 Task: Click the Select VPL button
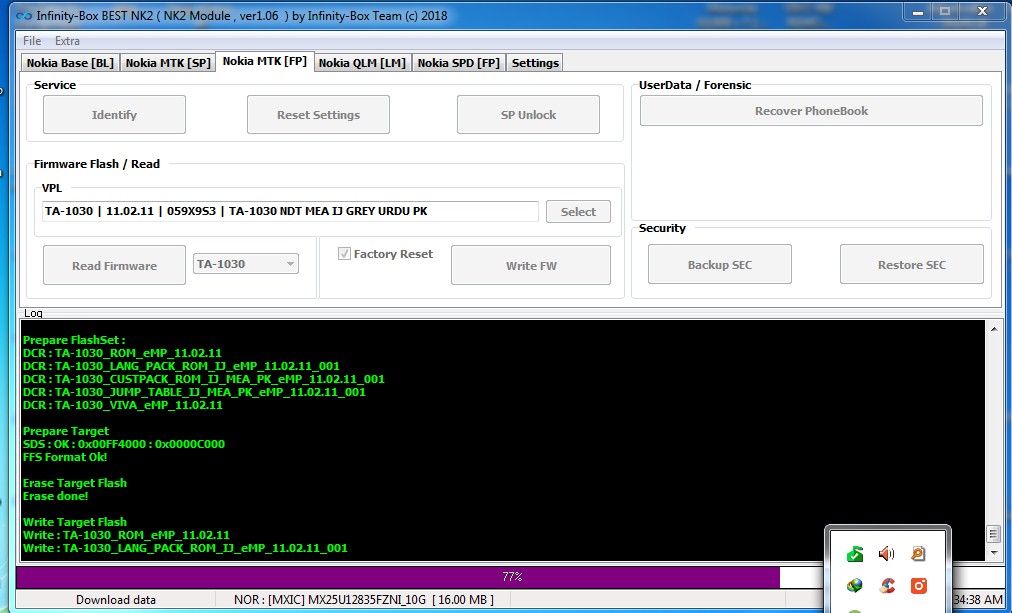578,212
